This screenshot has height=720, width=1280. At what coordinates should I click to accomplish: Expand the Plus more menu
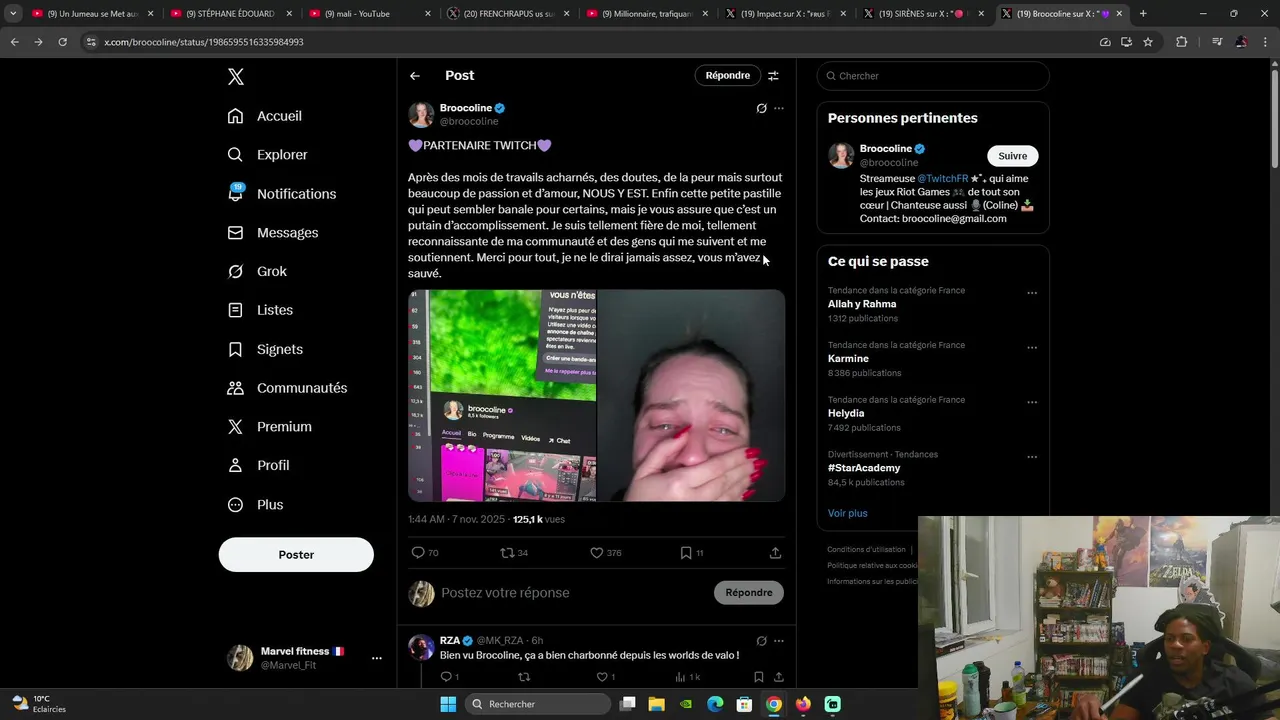click(x=255, y=505)
